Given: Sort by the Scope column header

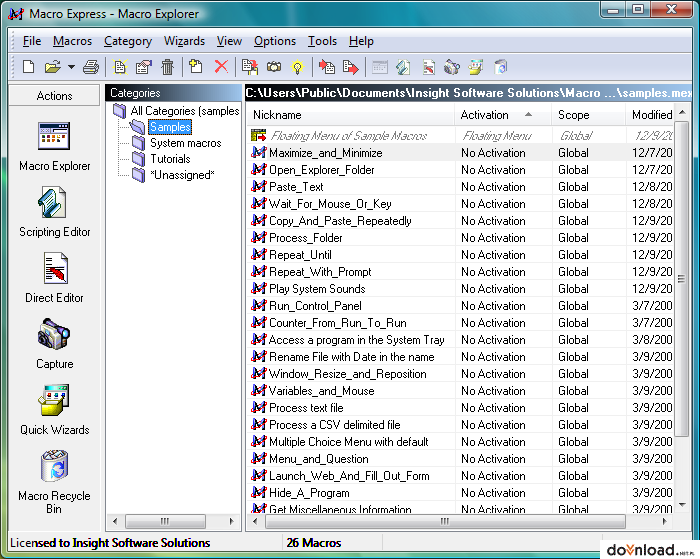Looking at the screenshot, I should click(x=589, y=115).
